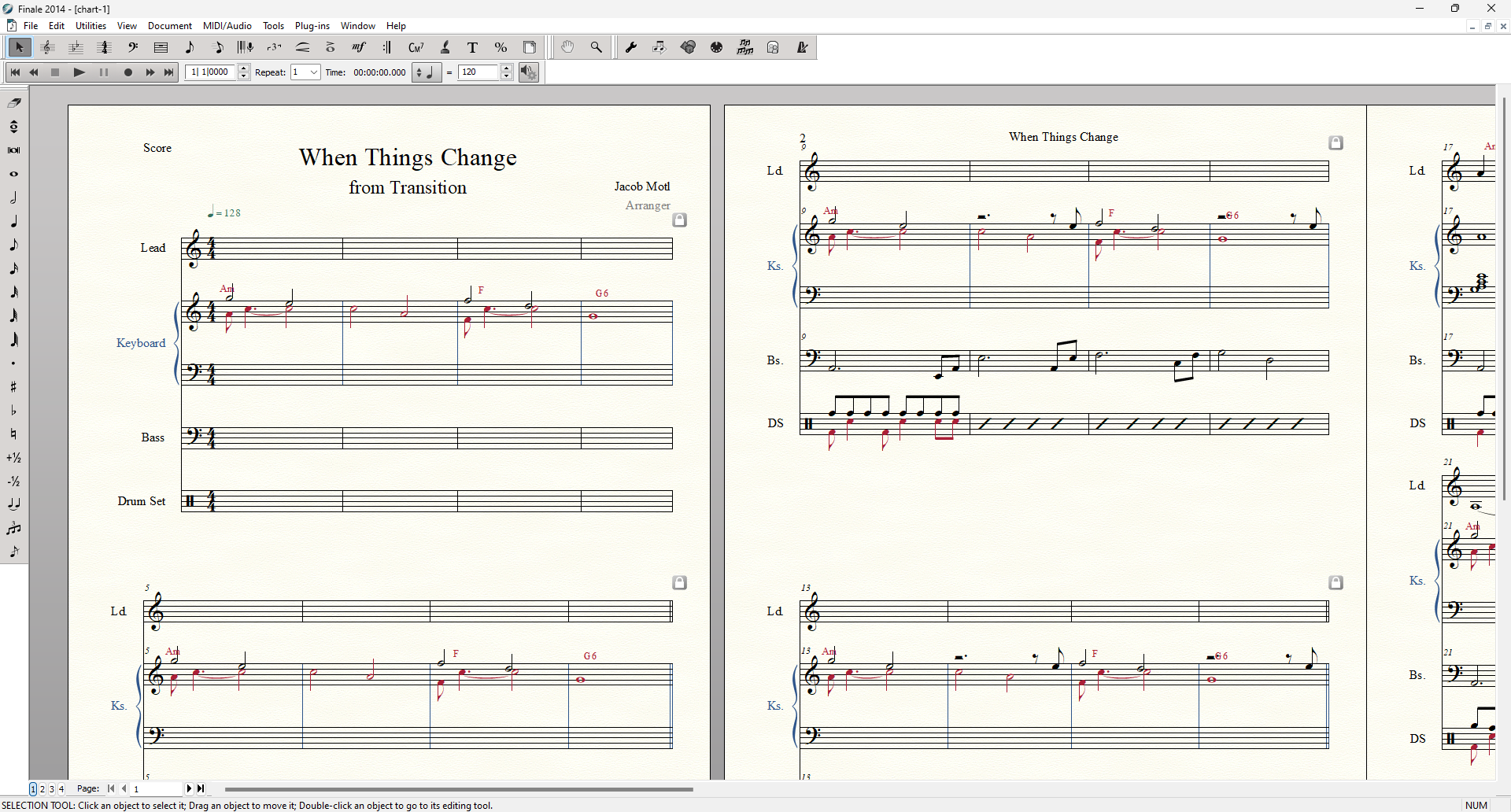This screenshot has height=812, width=1511.
Task: Open the MIDI/Audio menu
Action: 227,26
